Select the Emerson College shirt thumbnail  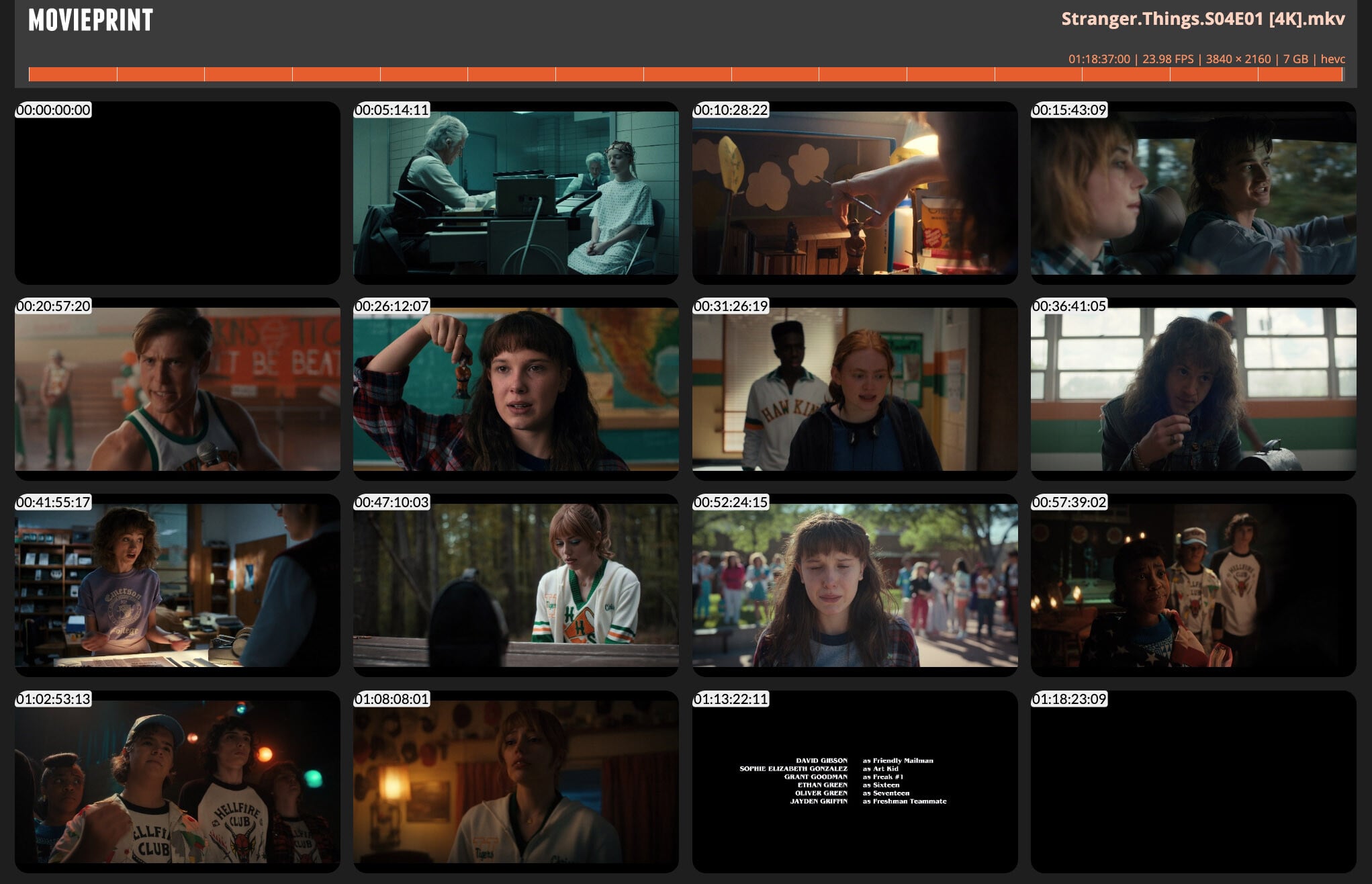[177, 586]
